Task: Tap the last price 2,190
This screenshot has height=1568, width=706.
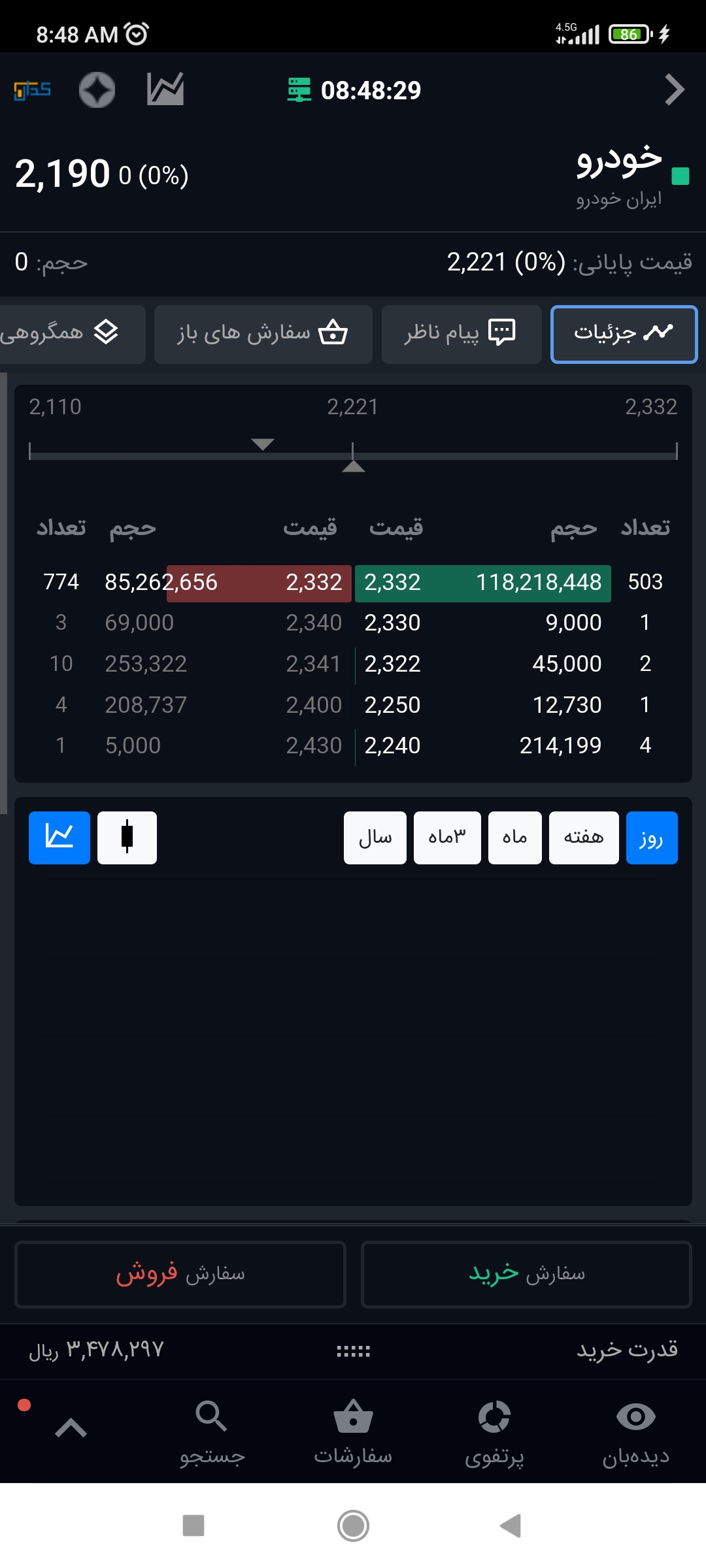Action: 62,174
